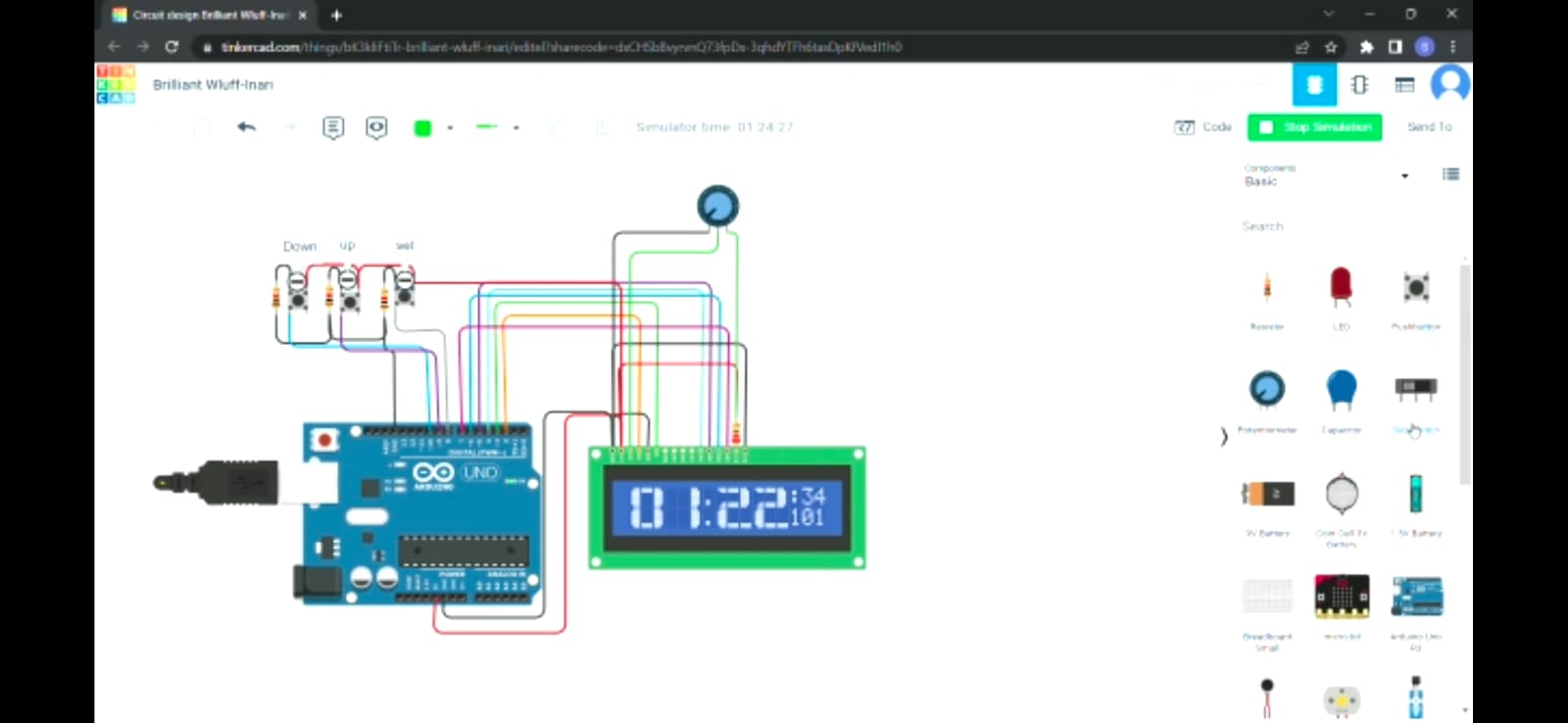Select the USB cable plug on canvas
Image resolution: width=1568 pixels, height=723 pixels.
click(216, 482)
